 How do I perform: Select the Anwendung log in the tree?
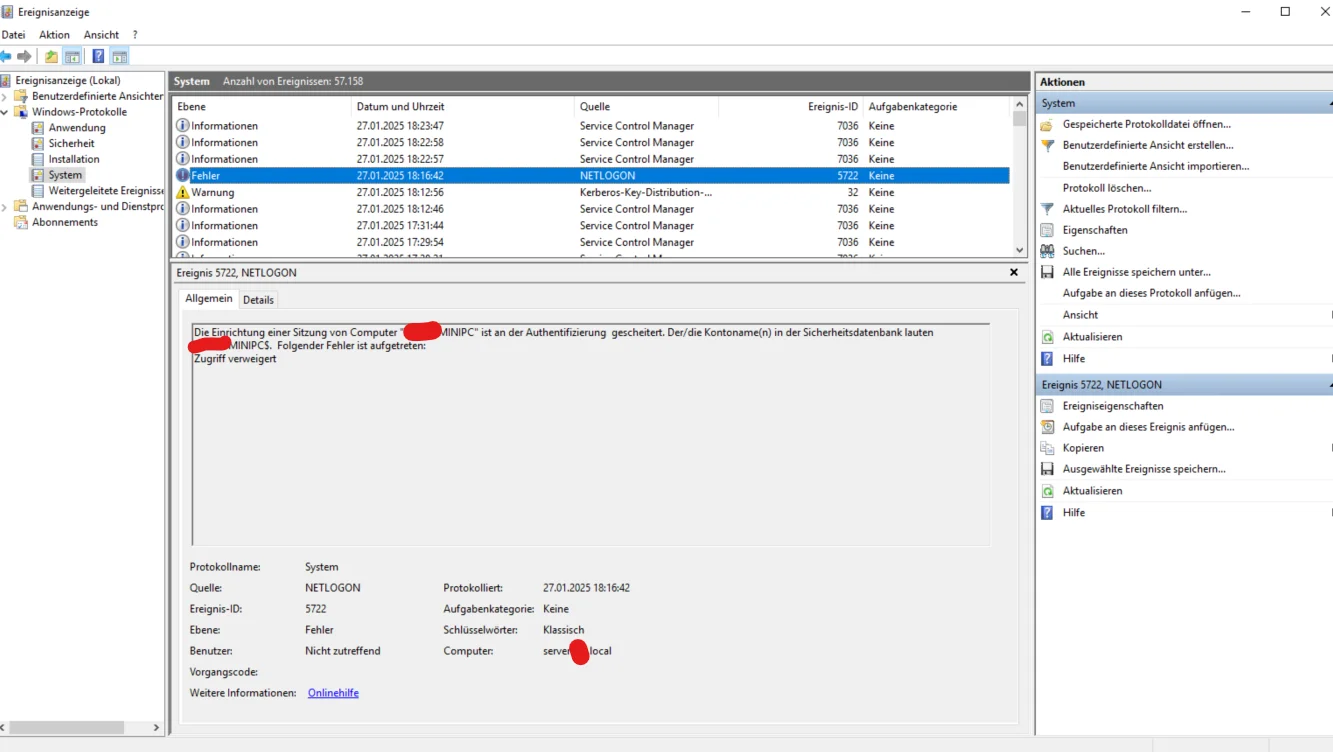tap(77, 128)
